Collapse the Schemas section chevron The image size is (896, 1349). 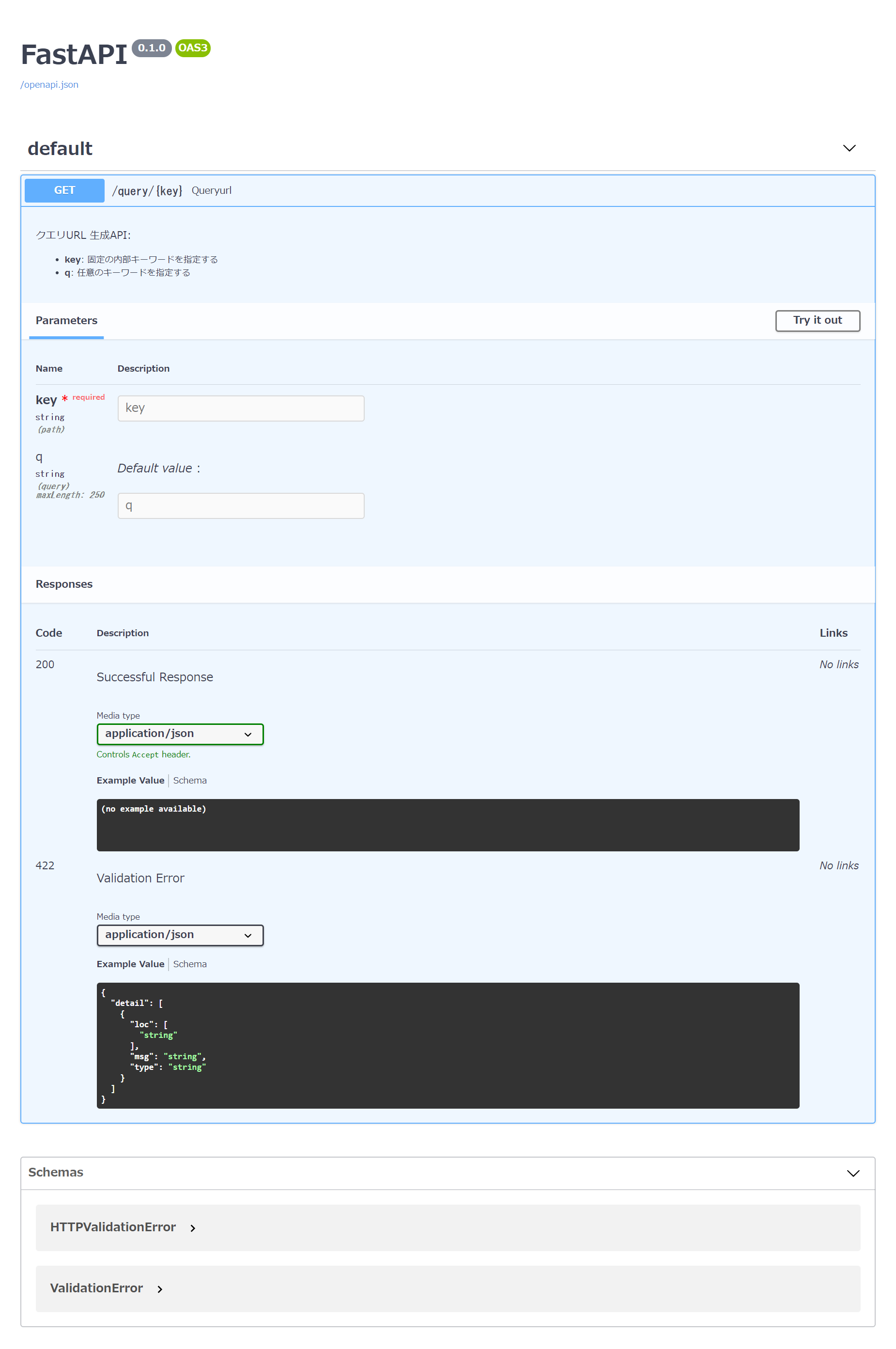pyautogui.click(x=852, y=1173)
